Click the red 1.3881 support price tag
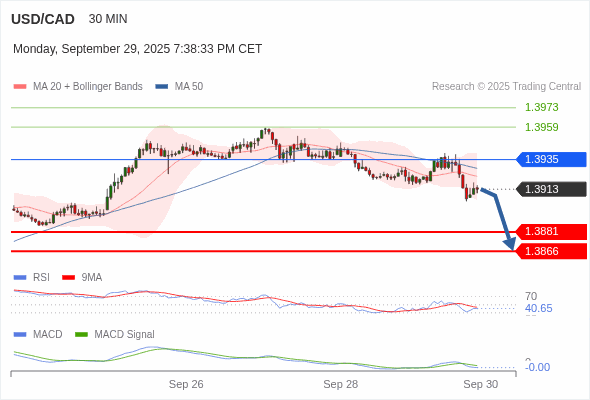The width and height of the screenshot is (590, 400). coord(551,231)
